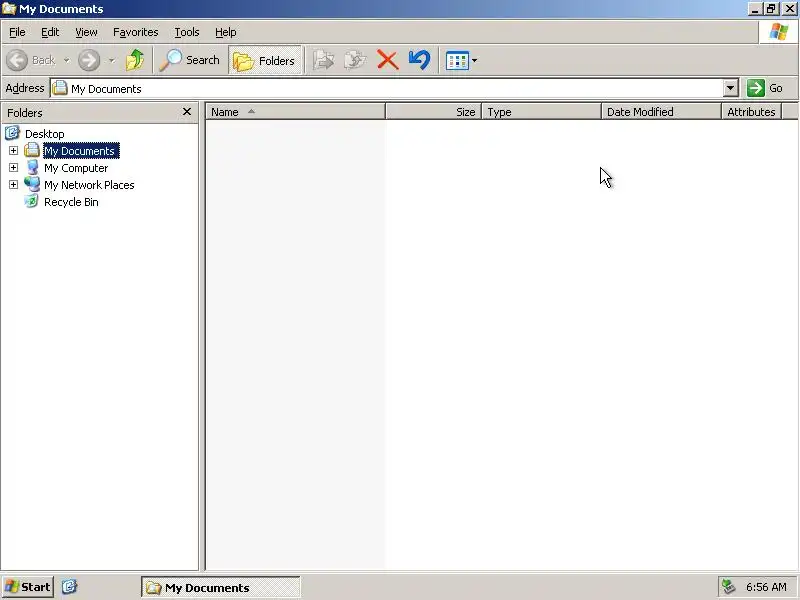Select Recycle Bin in folder tree
The width and height of the screenshot is (800, 600).
pyautogui.click(x=71, y=202)
